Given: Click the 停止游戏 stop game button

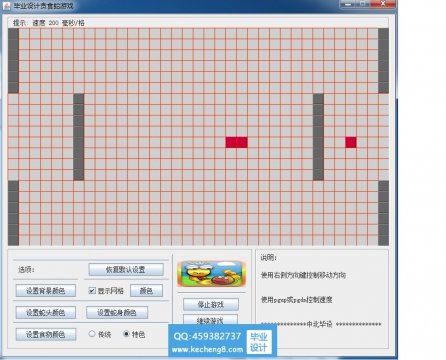Looking at the screenshot, I should coord(211,304).
